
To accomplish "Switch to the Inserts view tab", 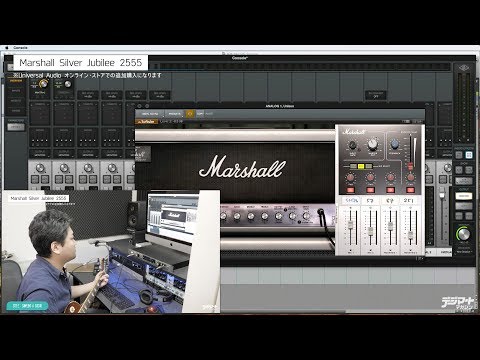I will 16,101.
